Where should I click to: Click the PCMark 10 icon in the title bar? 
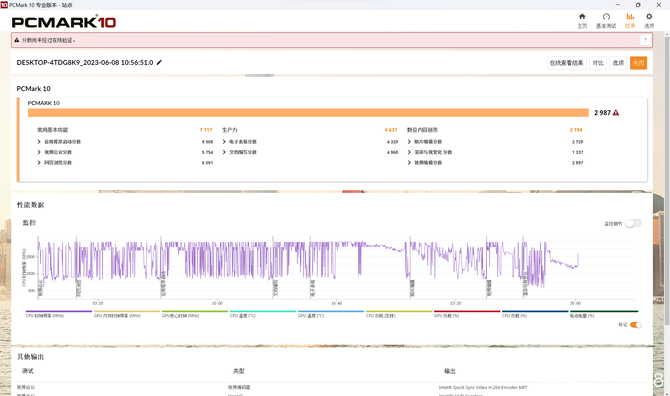coord(4,5)
